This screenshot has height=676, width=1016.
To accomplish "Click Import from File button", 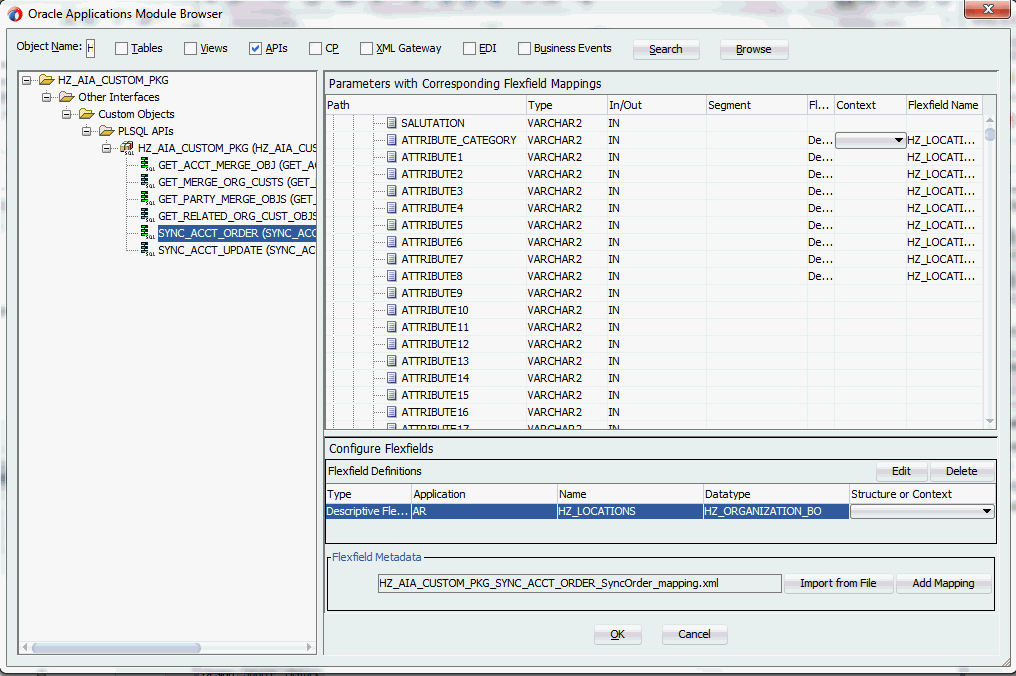I will click(838, 583).
